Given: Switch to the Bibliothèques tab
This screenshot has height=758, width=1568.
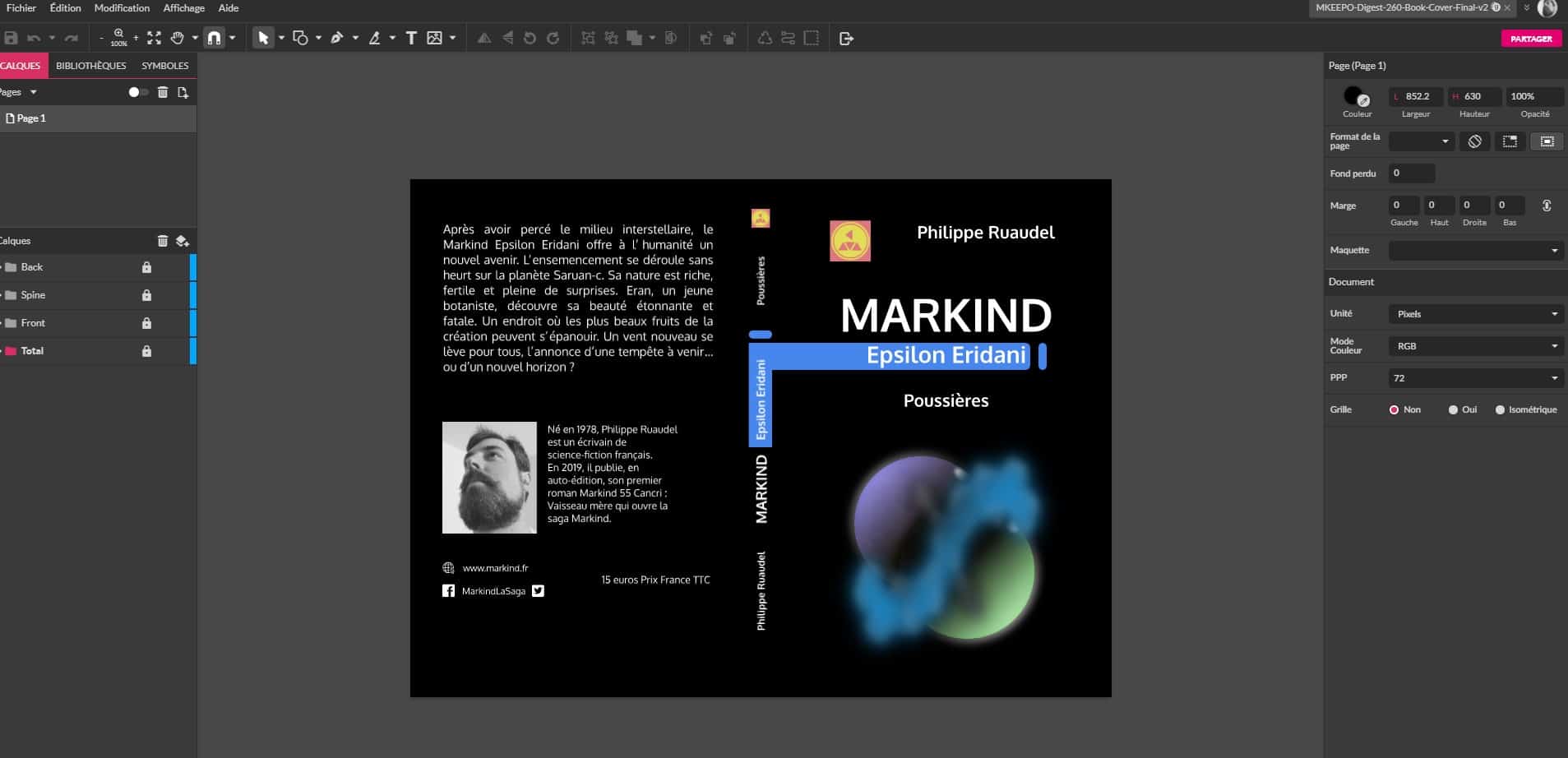Looking at the screenshot, I should coord(91,66).
